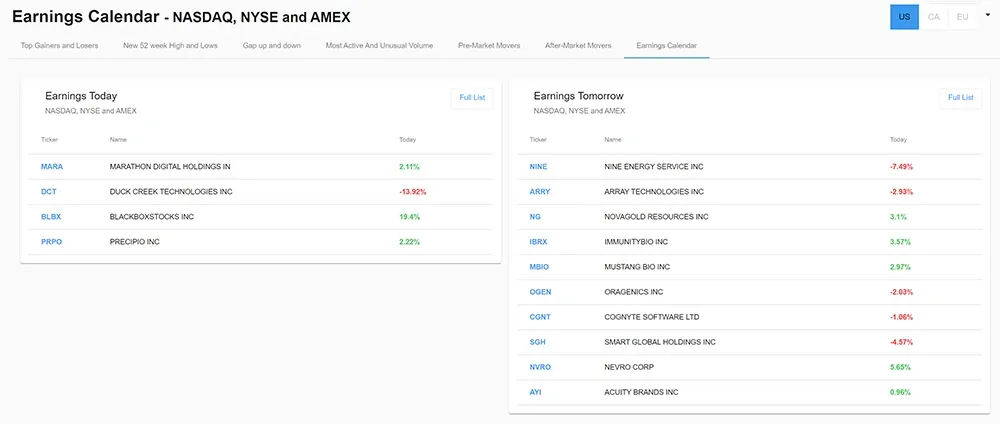Go to New 52 week High and Lows tab
Screen dimensions: 1000x424
coord(170,45)
